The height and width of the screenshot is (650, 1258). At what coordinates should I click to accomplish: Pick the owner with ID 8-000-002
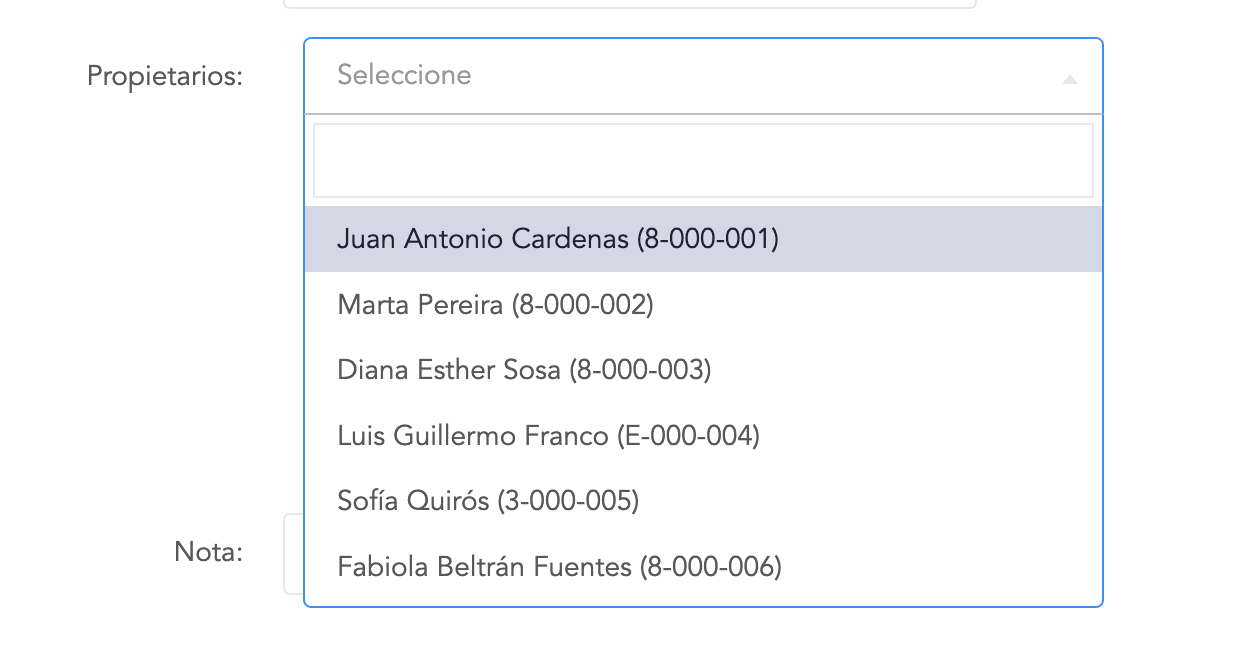(x=582, y=305)
